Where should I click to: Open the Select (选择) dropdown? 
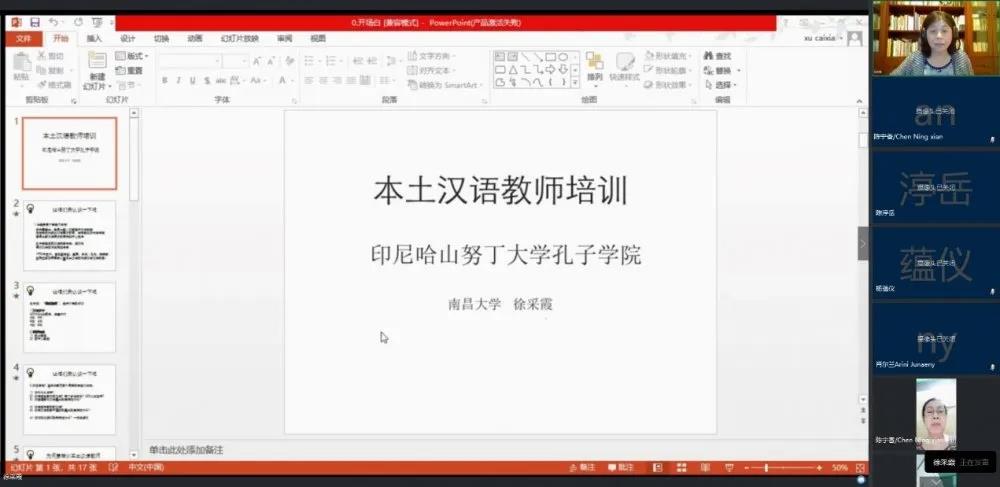[x=721, y=85]
